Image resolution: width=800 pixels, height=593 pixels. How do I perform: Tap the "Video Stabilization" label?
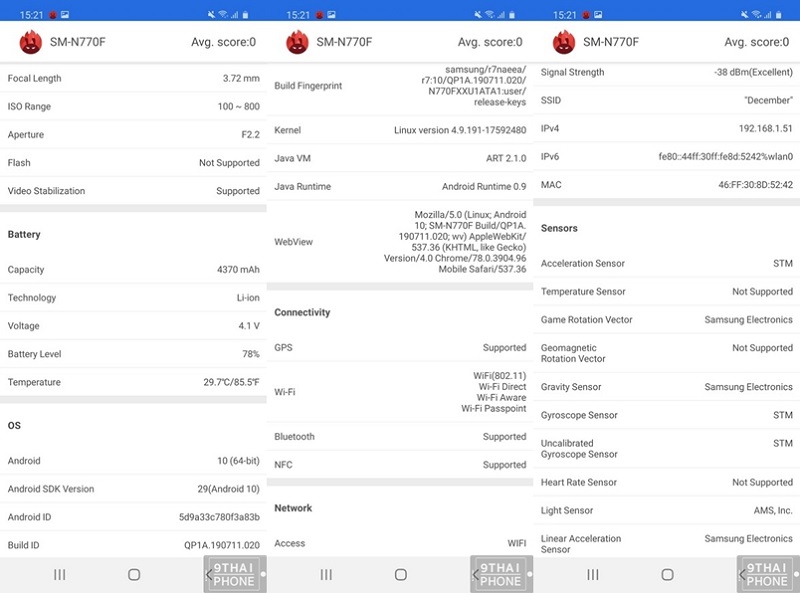coord(46,191)
